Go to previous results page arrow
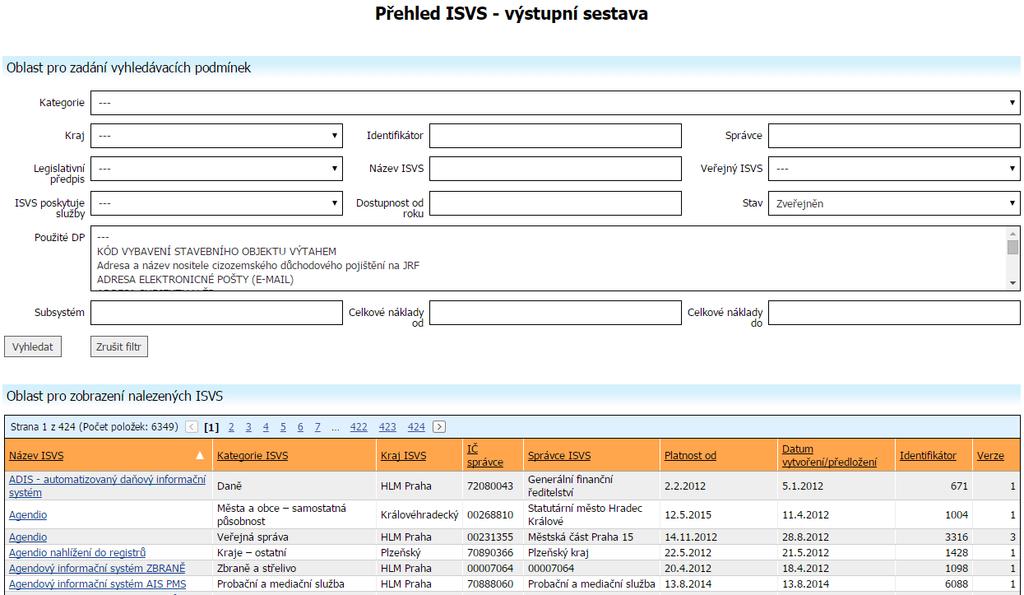Image resolution: width=1024 pixels, height=595 pixels. pos(191,426)
